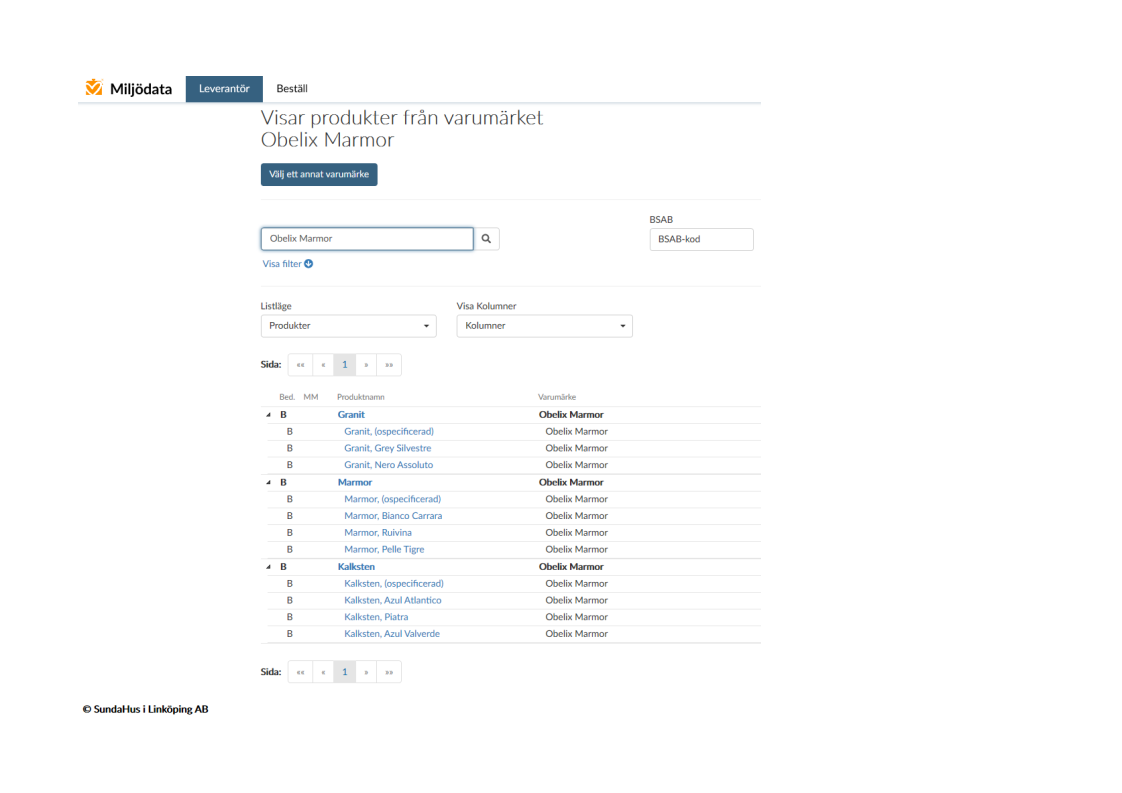Click the Varumärke column header

click(x=557, y=397)
